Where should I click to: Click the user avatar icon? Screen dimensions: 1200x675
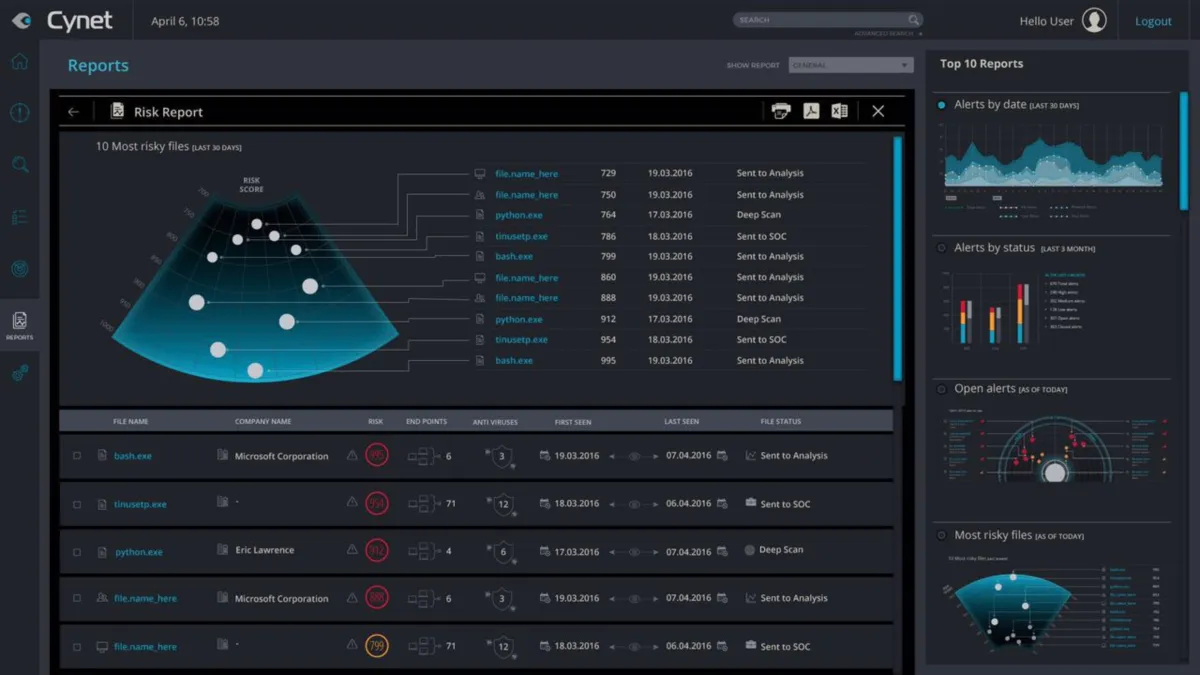coord(1094,20)
